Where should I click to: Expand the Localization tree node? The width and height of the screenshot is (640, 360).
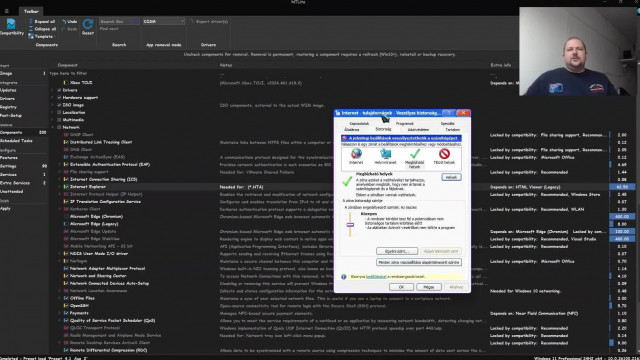(53, 112)
